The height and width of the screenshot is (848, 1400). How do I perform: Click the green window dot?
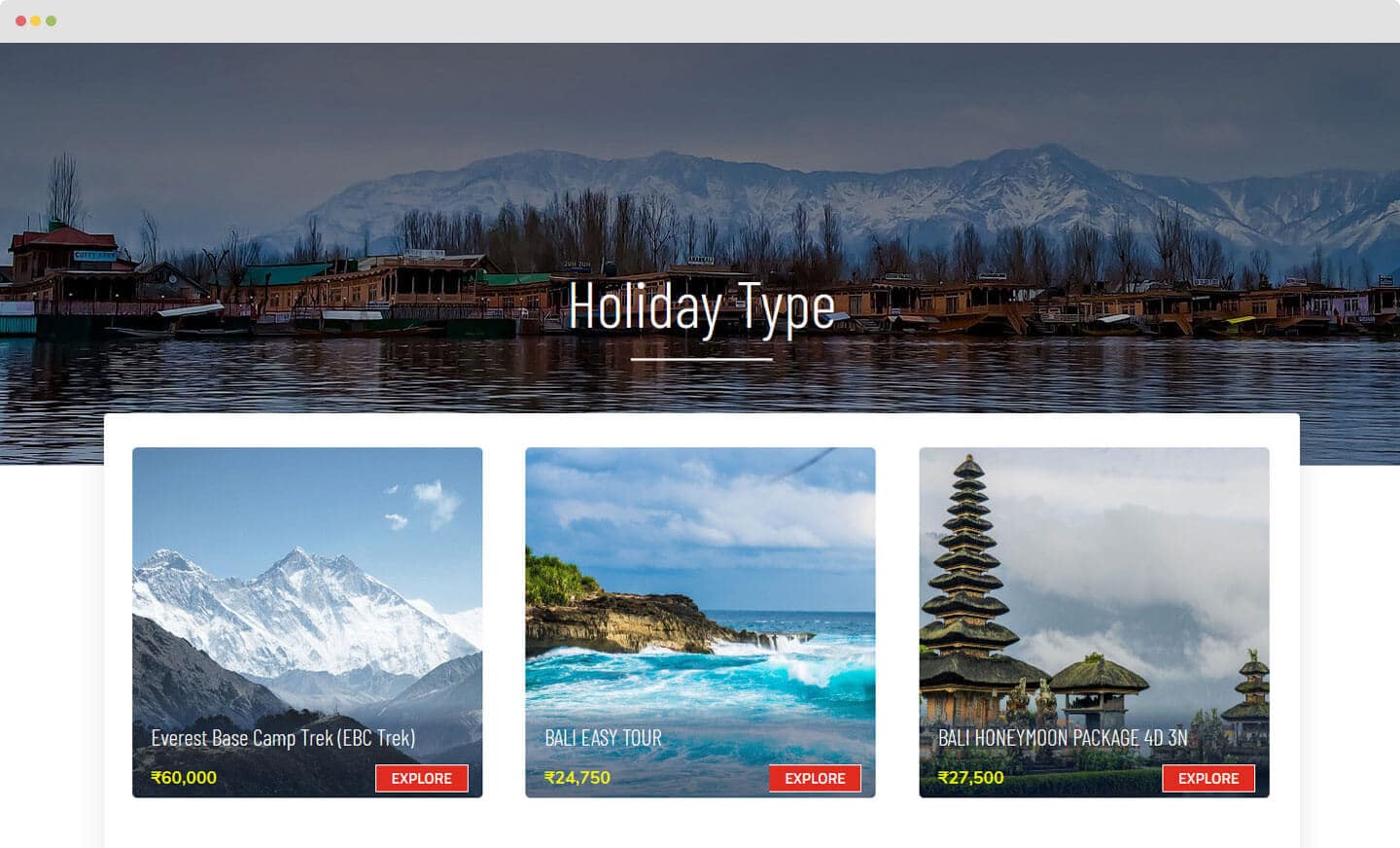[51, 20]
